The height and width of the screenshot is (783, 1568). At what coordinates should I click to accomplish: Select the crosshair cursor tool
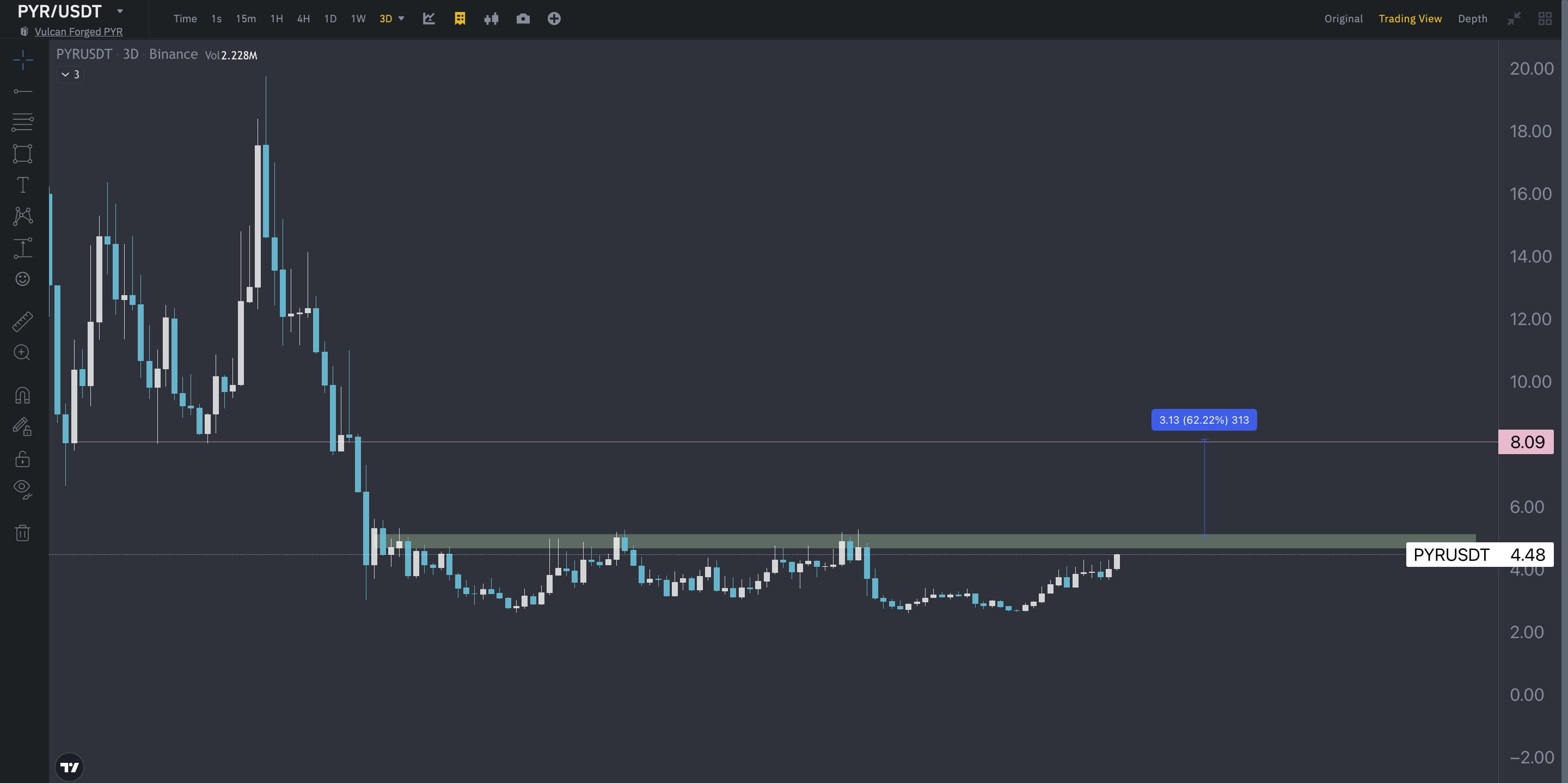(x=22, y=60)
